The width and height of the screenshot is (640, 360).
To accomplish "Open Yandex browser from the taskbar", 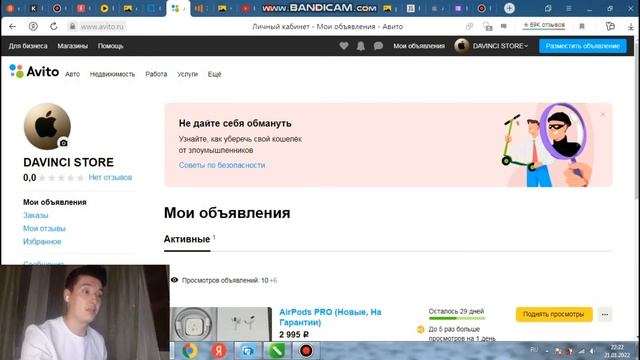I will click(x=219, y=350).
